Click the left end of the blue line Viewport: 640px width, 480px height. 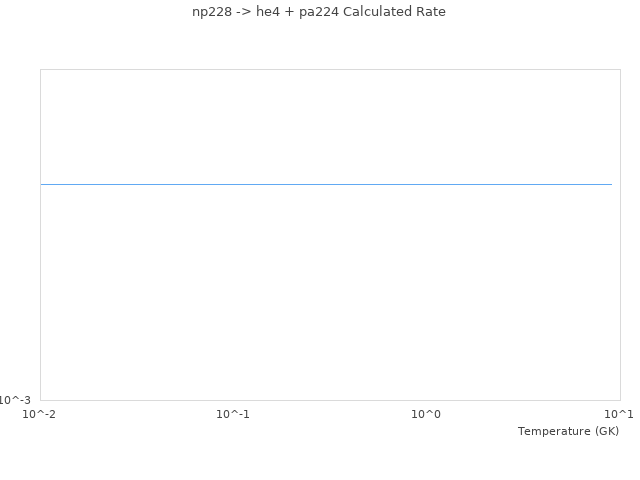(x=42, y=184)
